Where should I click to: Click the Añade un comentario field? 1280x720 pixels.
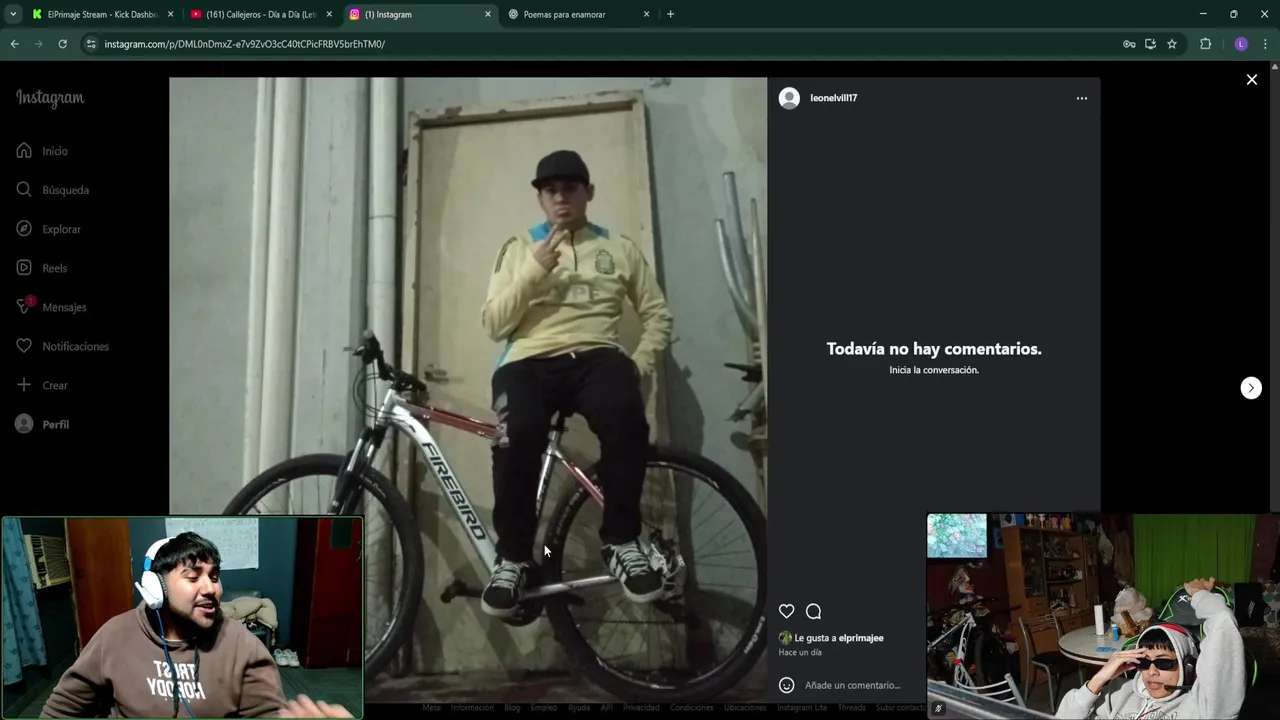852,685
